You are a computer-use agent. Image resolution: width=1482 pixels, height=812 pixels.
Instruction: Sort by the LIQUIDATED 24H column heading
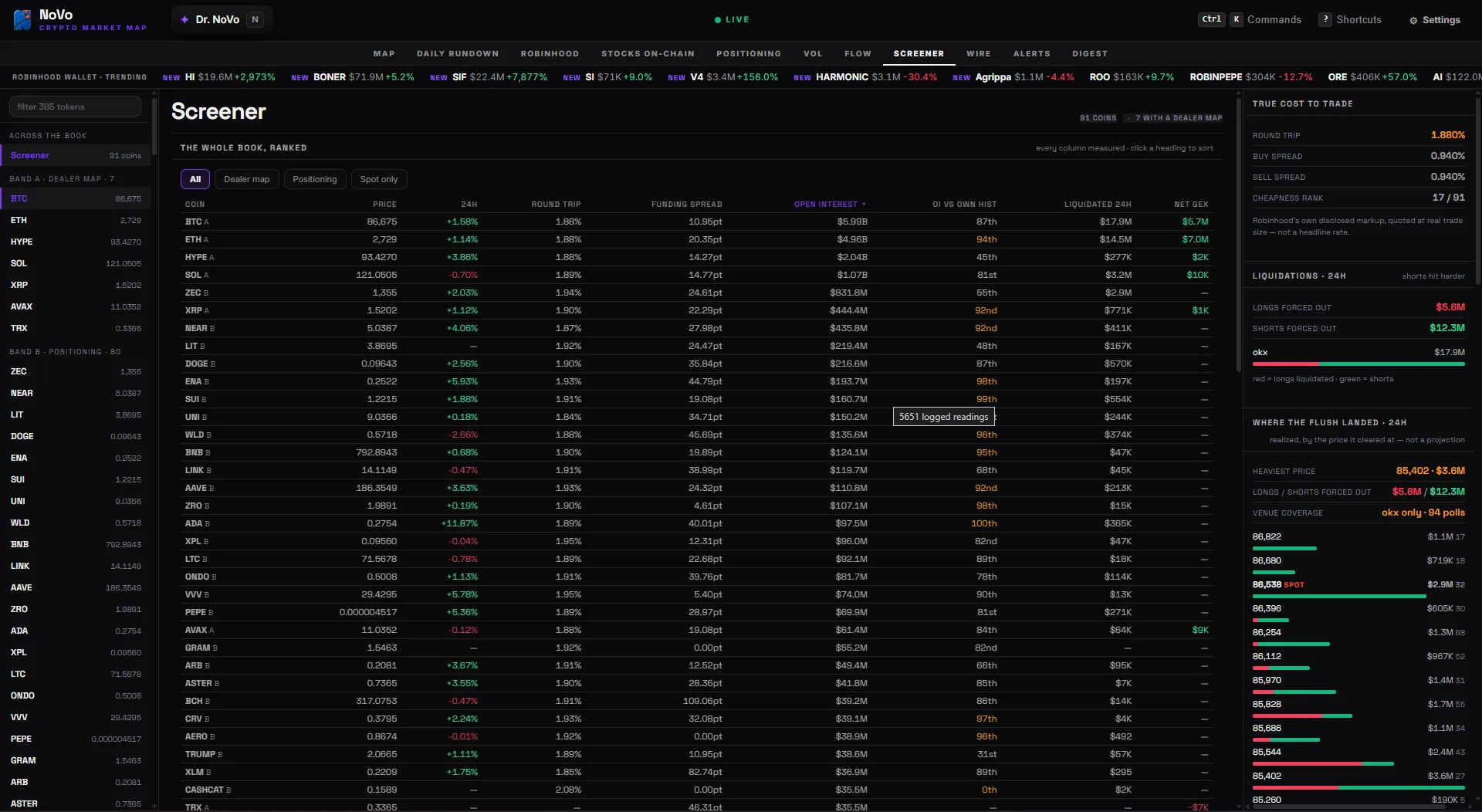[x=1098, y=205]
